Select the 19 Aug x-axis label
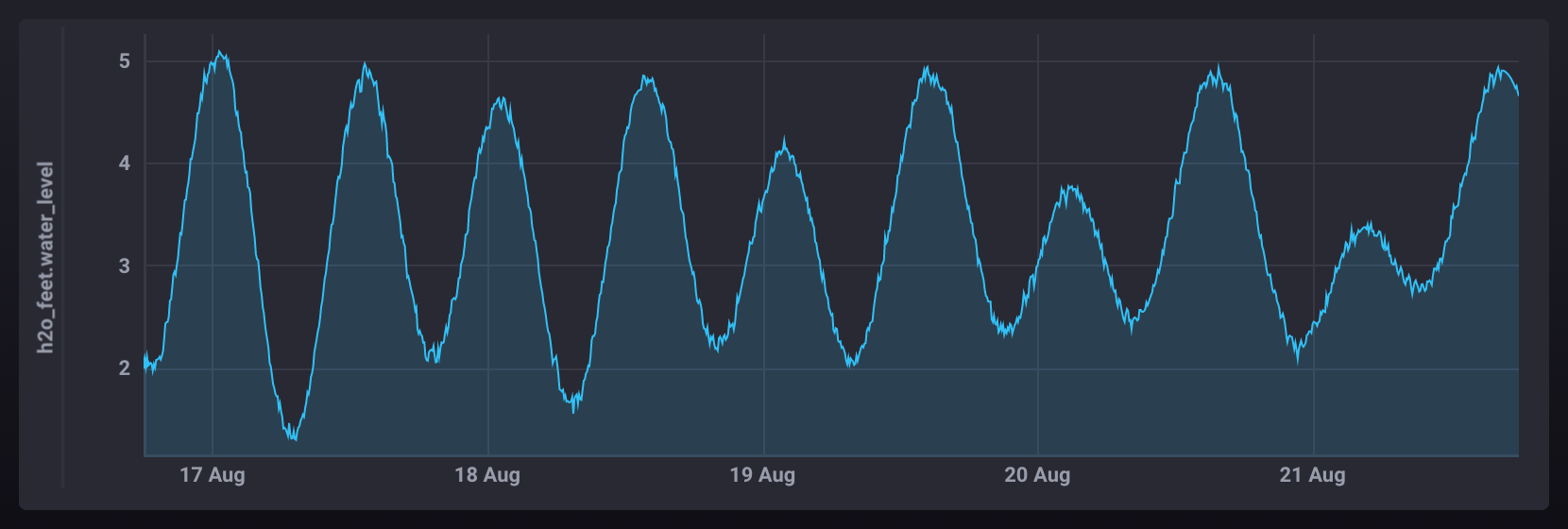Image resolution: width=1568 pixels, height=529 pixels. tap(762, 475)
